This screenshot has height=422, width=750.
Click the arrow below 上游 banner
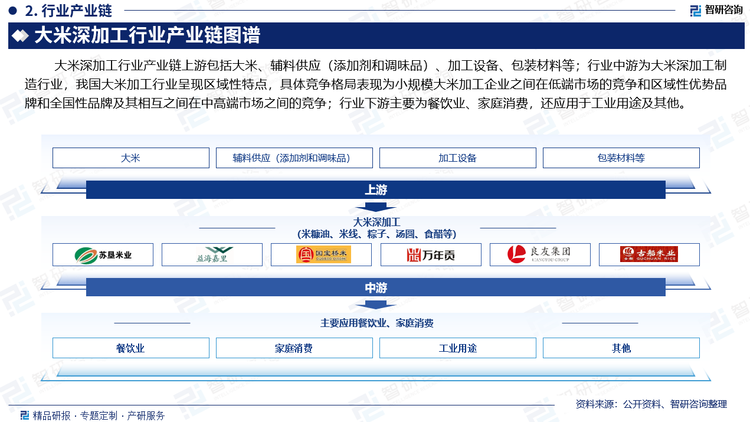375,207
